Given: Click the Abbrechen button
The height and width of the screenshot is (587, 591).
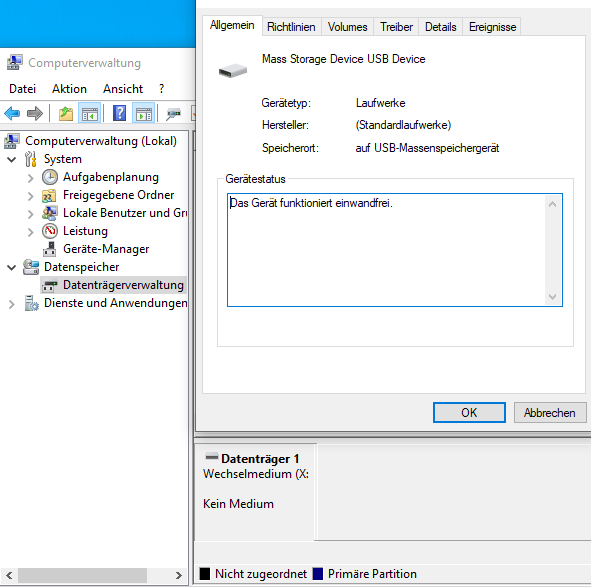Looking at the screenshot, I should coord(550,412).
